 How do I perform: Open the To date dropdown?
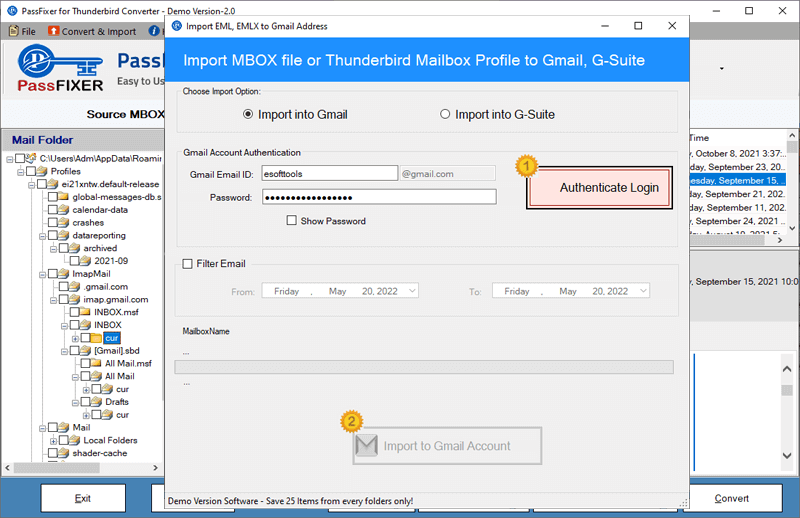click(643, 291)
